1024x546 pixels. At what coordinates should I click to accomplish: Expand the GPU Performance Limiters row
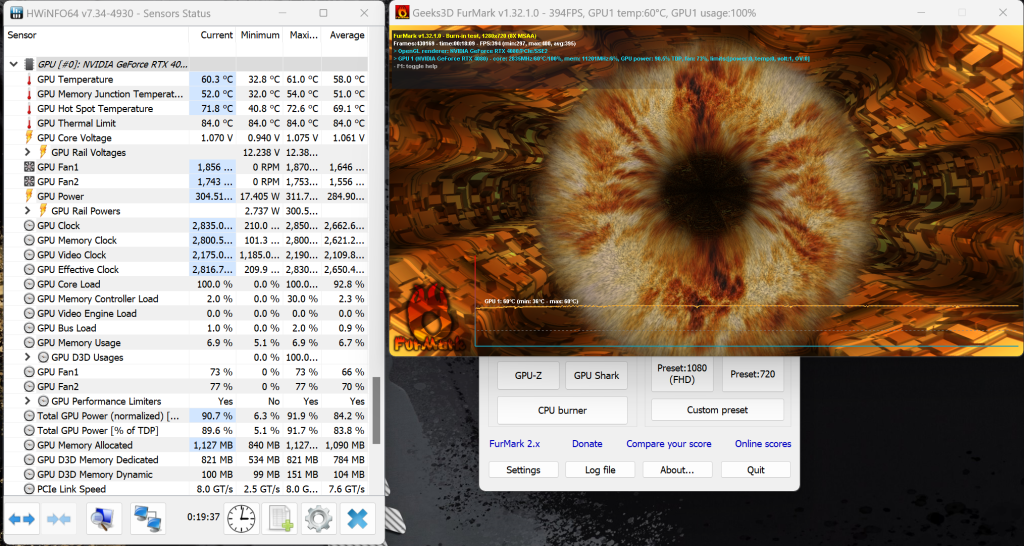[x=27, y=401]
